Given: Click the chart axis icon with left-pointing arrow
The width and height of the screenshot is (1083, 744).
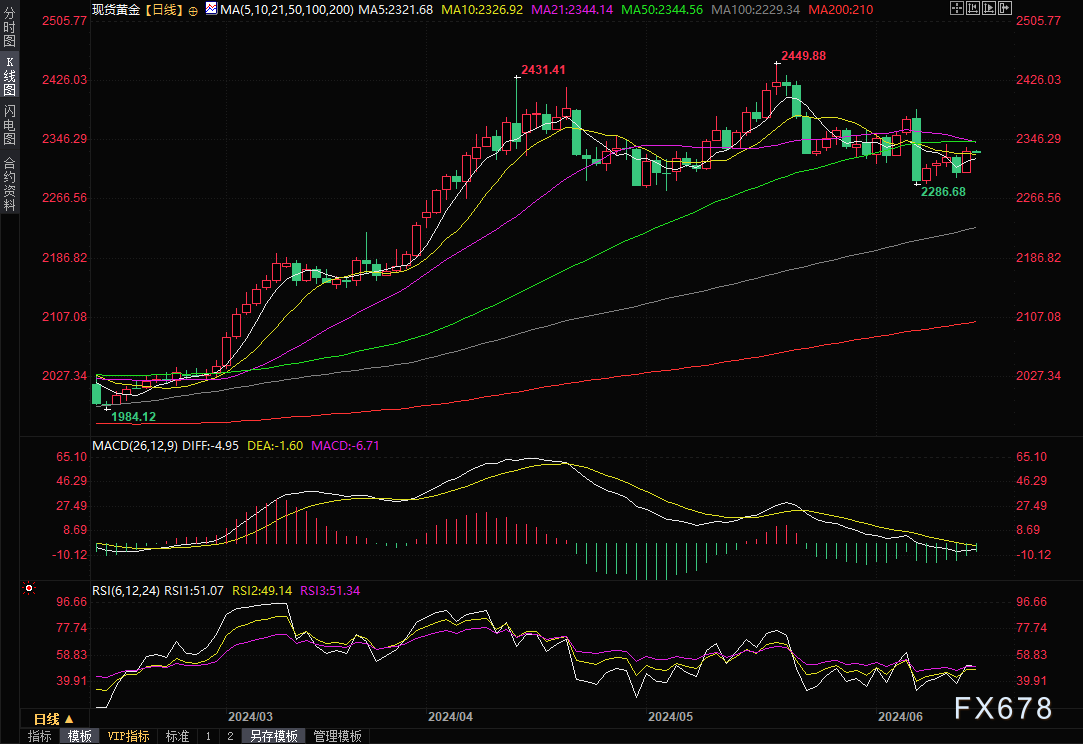Looking at the screenshot, I should coord(973,8).
